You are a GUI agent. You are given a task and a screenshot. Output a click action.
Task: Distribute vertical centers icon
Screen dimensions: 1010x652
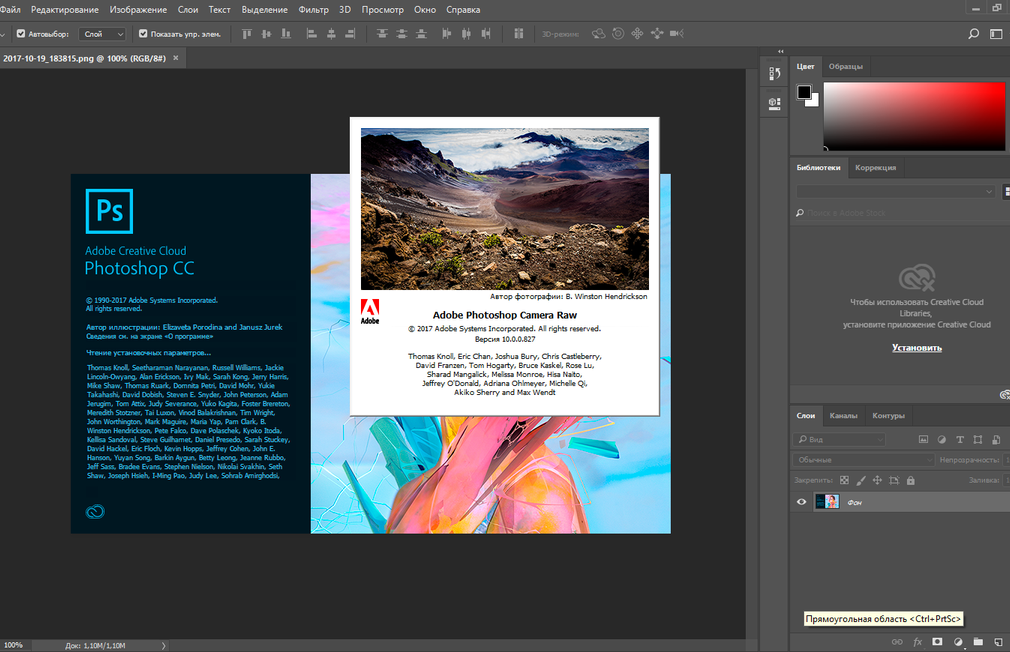pos(401,34)
